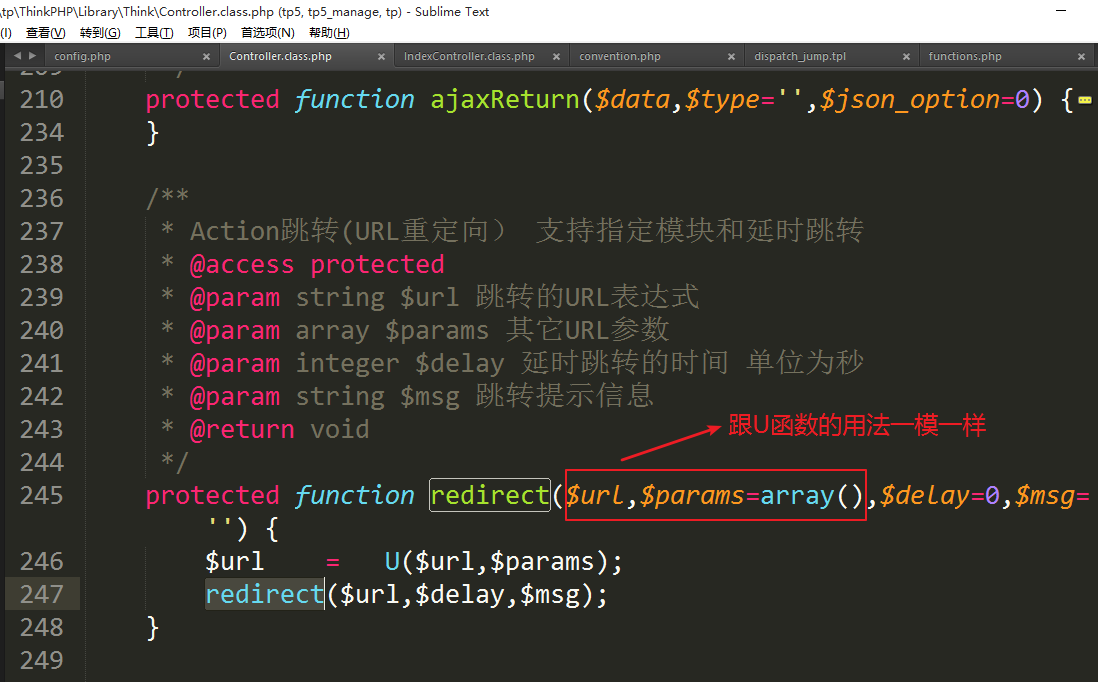Image resolution: width=1098 pixels, height=682 pixels.
Task: Switch to the dispatch_jump.tpl tab
Action: point(799,57)
